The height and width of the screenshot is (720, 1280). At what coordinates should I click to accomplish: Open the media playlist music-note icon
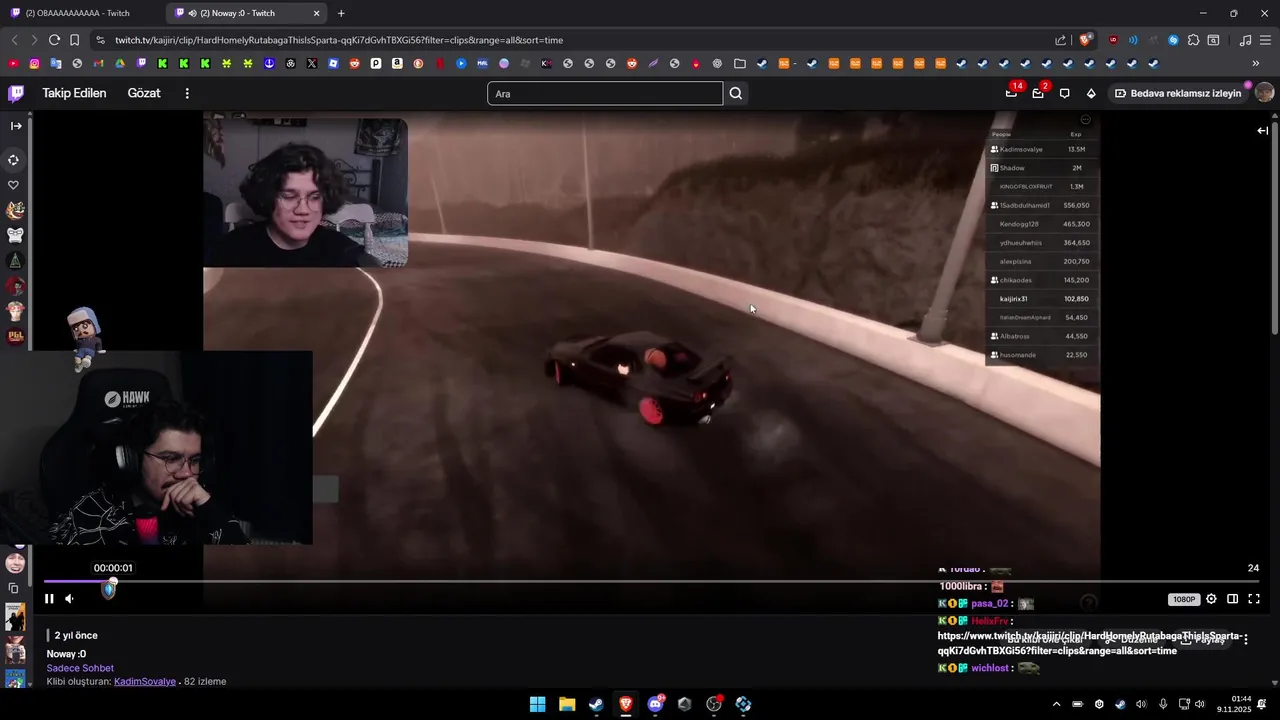coord(1245,40)
